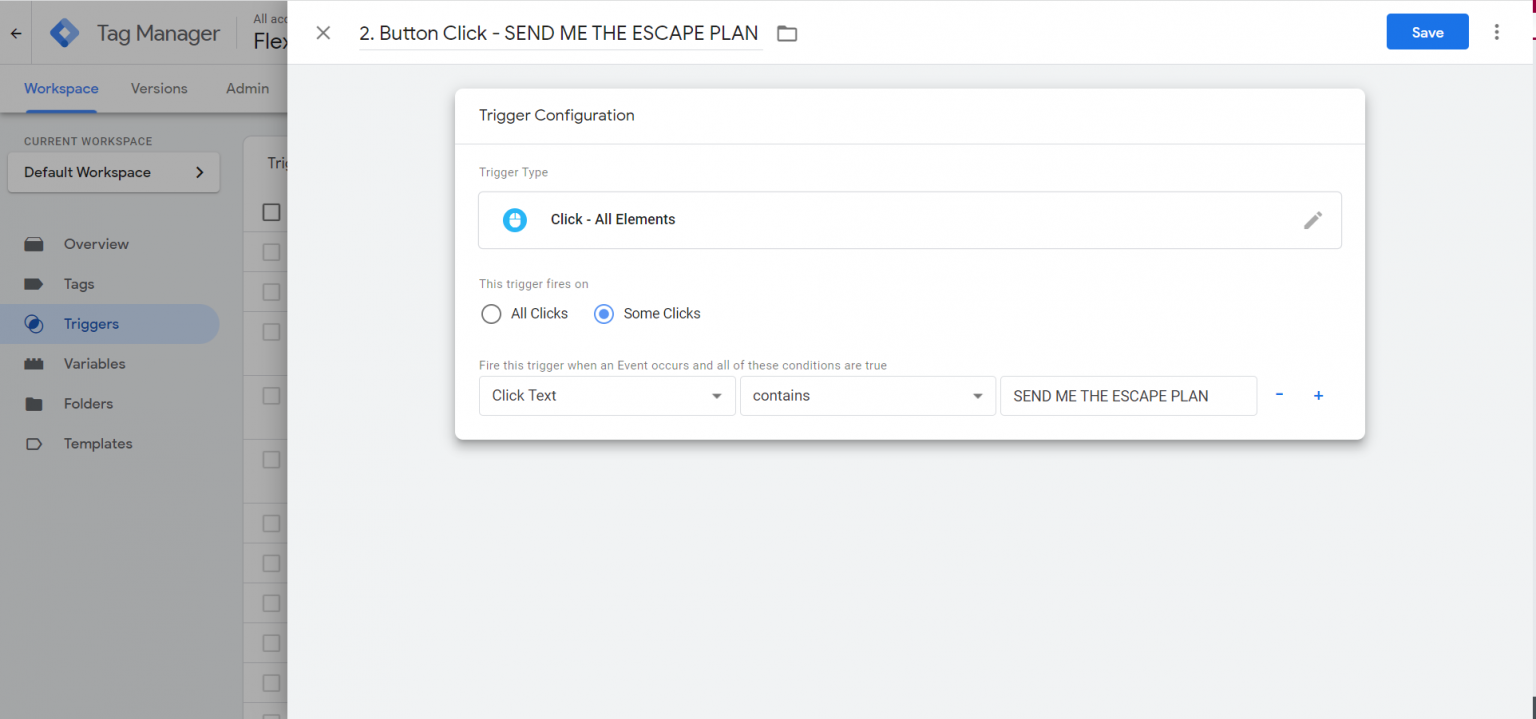Edit the SEND ME THE ESCAPE PLAN condition value

coord(1128,395)
